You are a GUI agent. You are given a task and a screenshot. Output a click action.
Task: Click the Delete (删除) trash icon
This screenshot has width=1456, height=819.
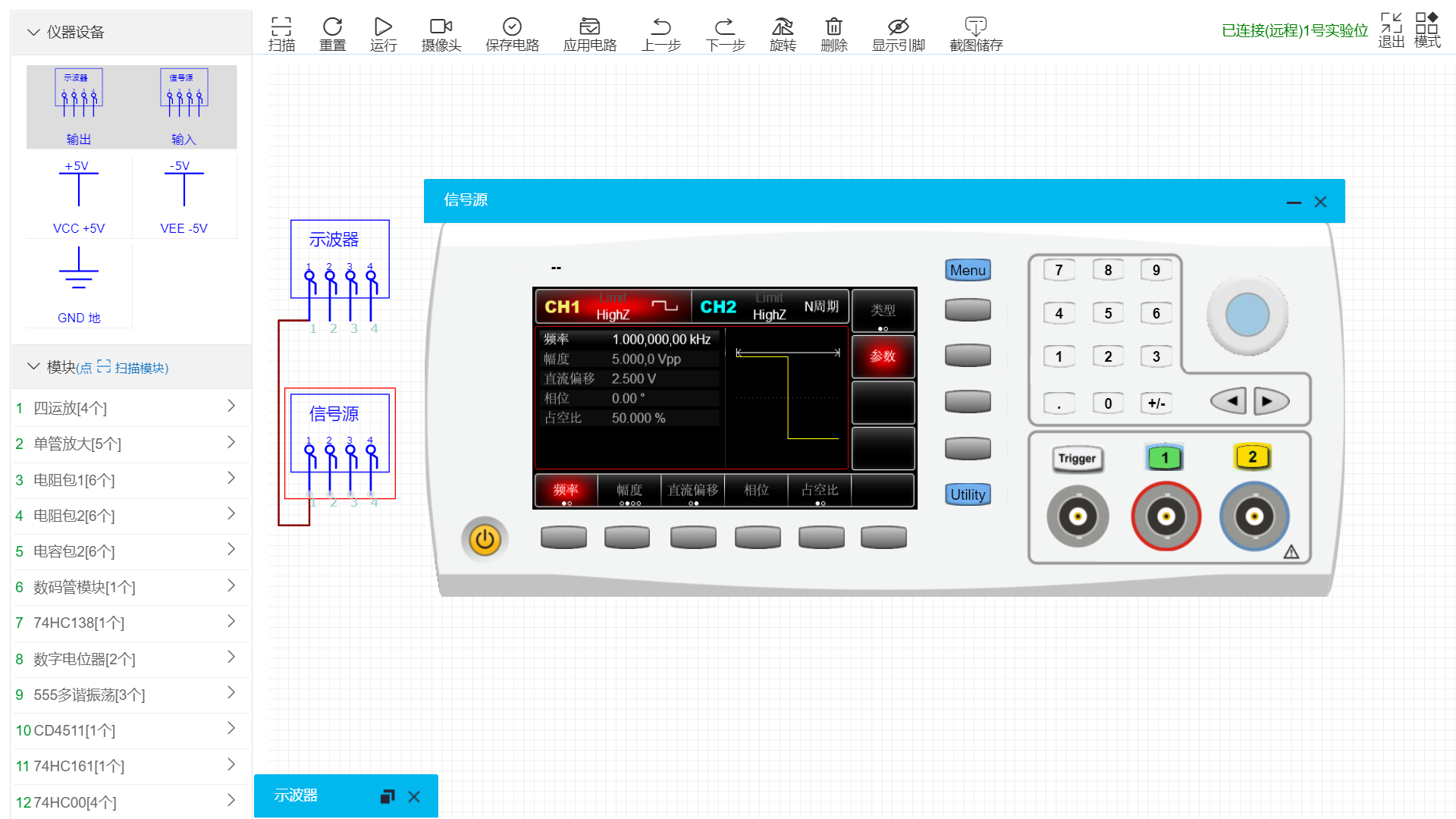[x=833, y=27]
